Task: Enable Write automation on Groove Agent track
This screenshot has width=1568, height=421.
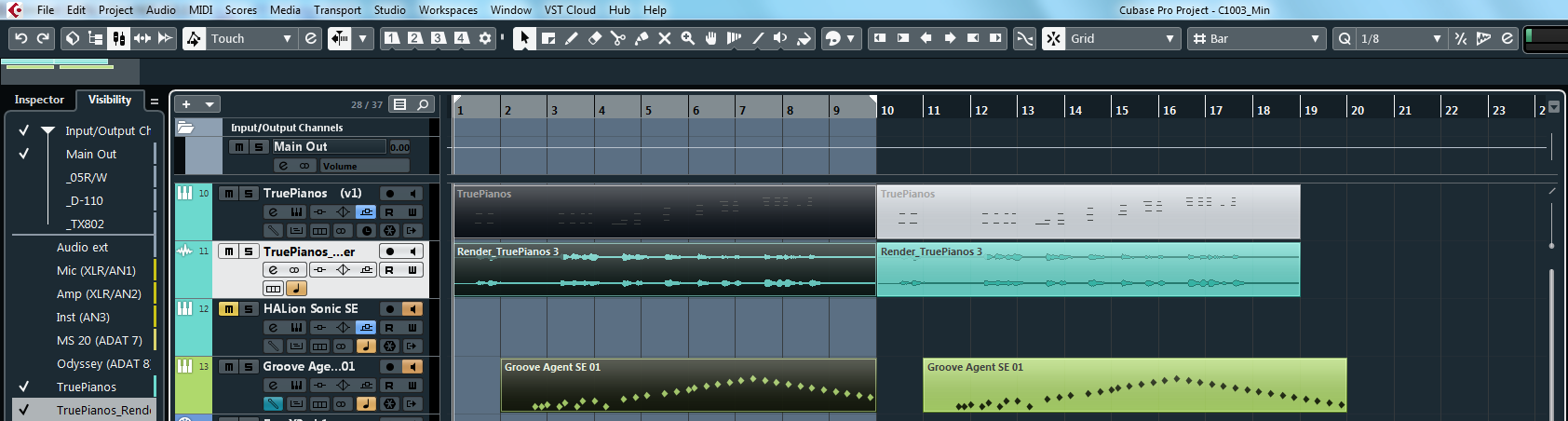Action: [x=412, y=386]
